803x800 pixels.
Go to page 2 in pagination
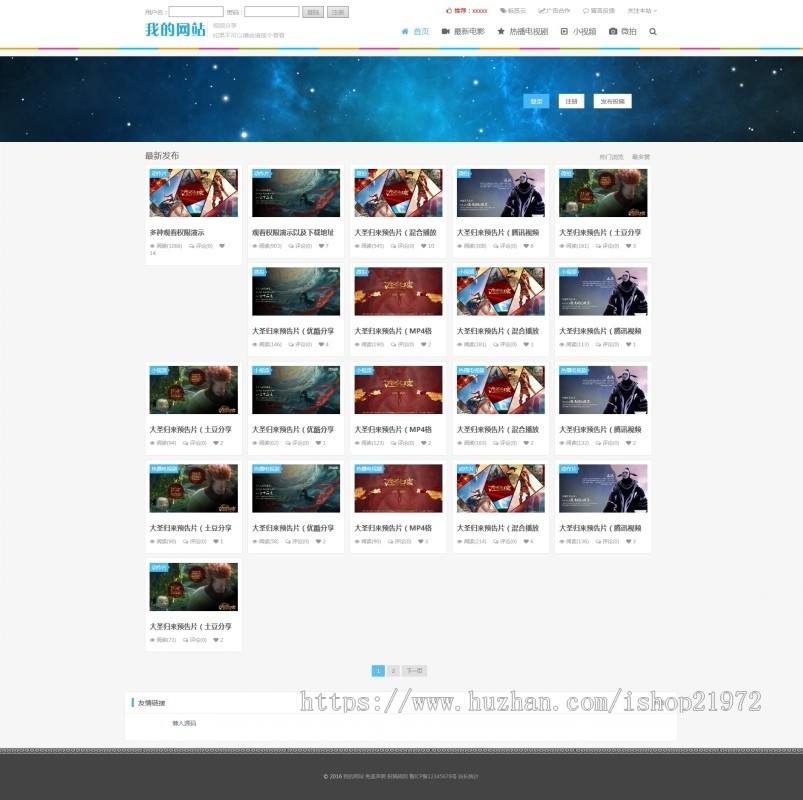click(393, 670)
